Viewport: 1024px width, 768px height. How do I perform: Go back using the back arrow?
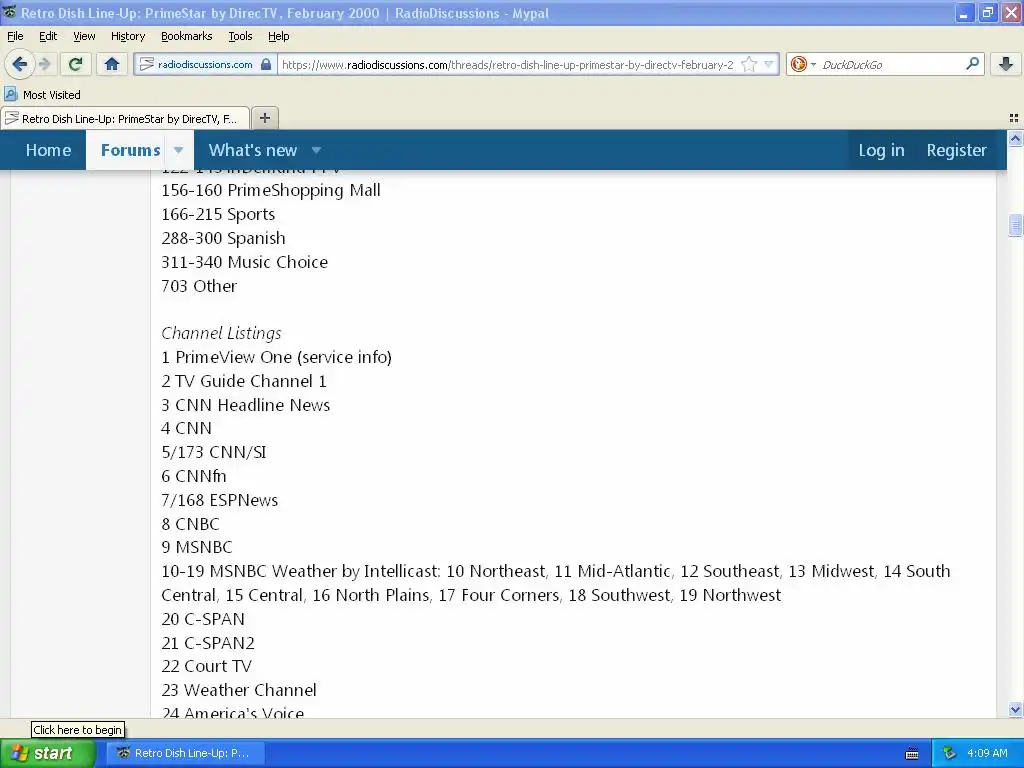click(x=19, y=64)
